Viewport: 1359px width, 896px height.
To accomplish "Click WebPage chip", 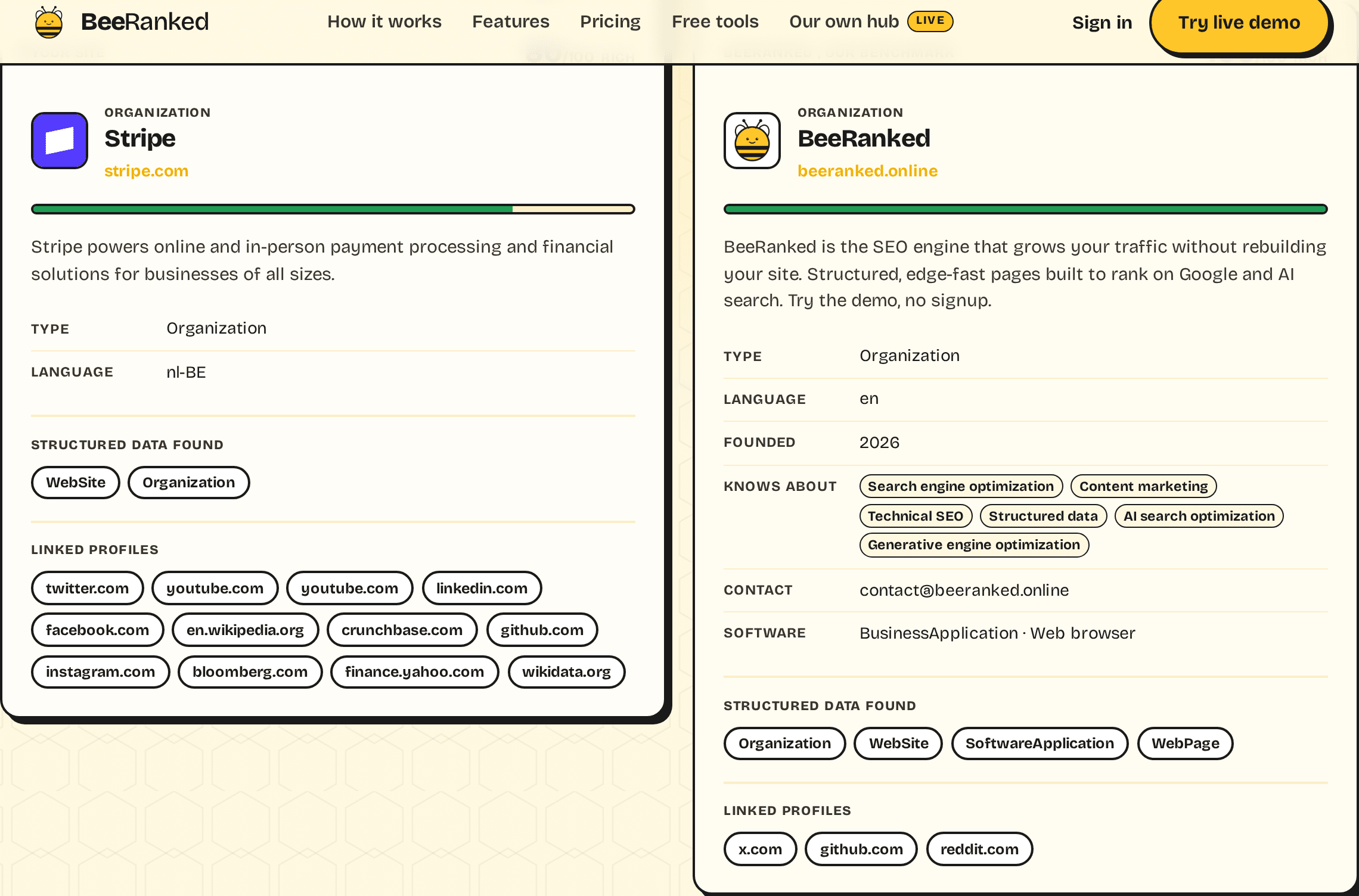I will (1186, 743).
